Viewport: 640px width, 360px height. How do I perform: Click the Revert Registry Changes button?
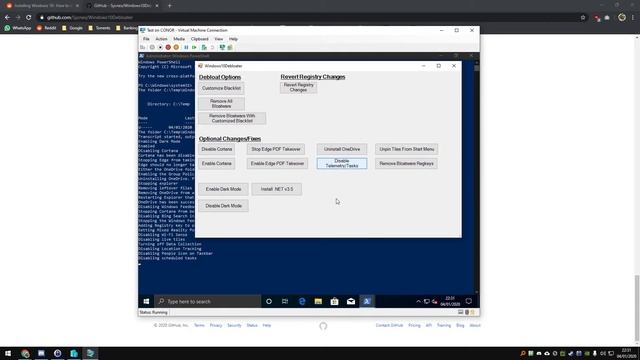tap(298, 87)
